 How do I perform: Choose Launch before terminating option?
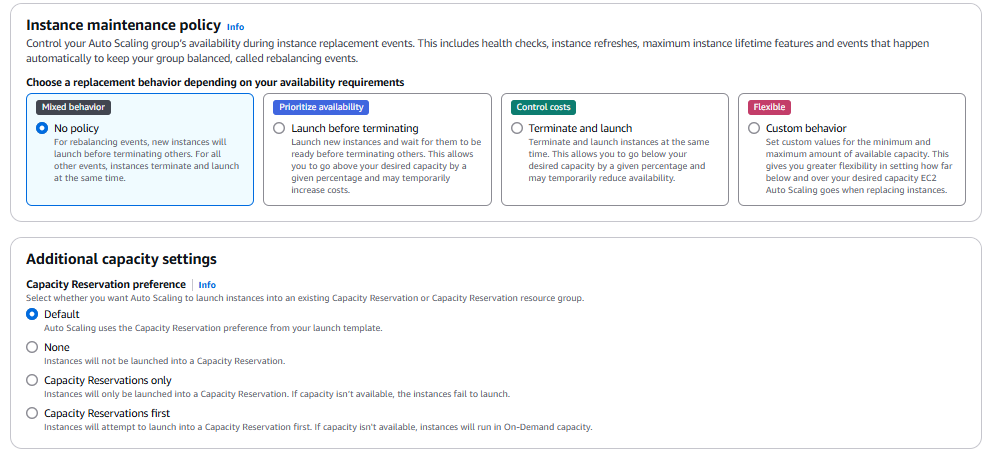[279, 128]
